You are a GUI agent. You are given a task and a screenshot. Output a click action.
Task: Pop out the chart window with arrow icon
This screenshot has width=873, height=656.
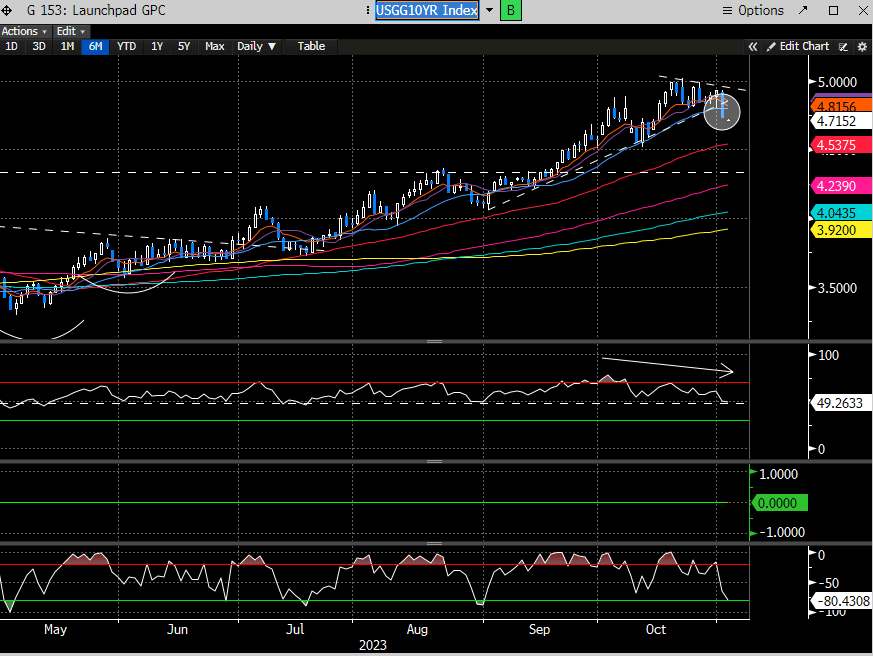tap(802, 10)
